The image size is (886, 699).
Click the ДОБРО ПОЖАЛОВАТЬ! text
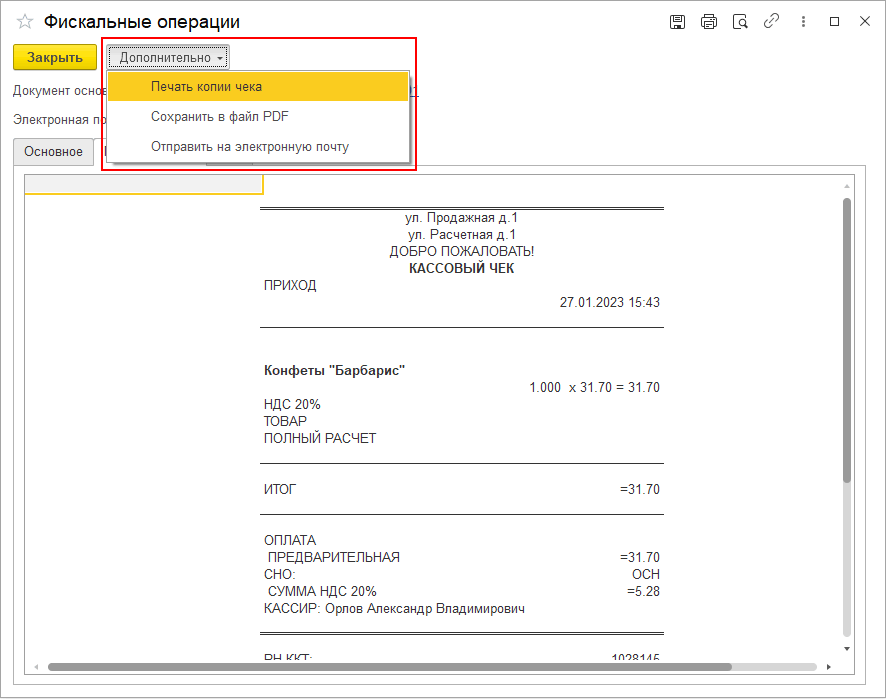pos(462,251)
